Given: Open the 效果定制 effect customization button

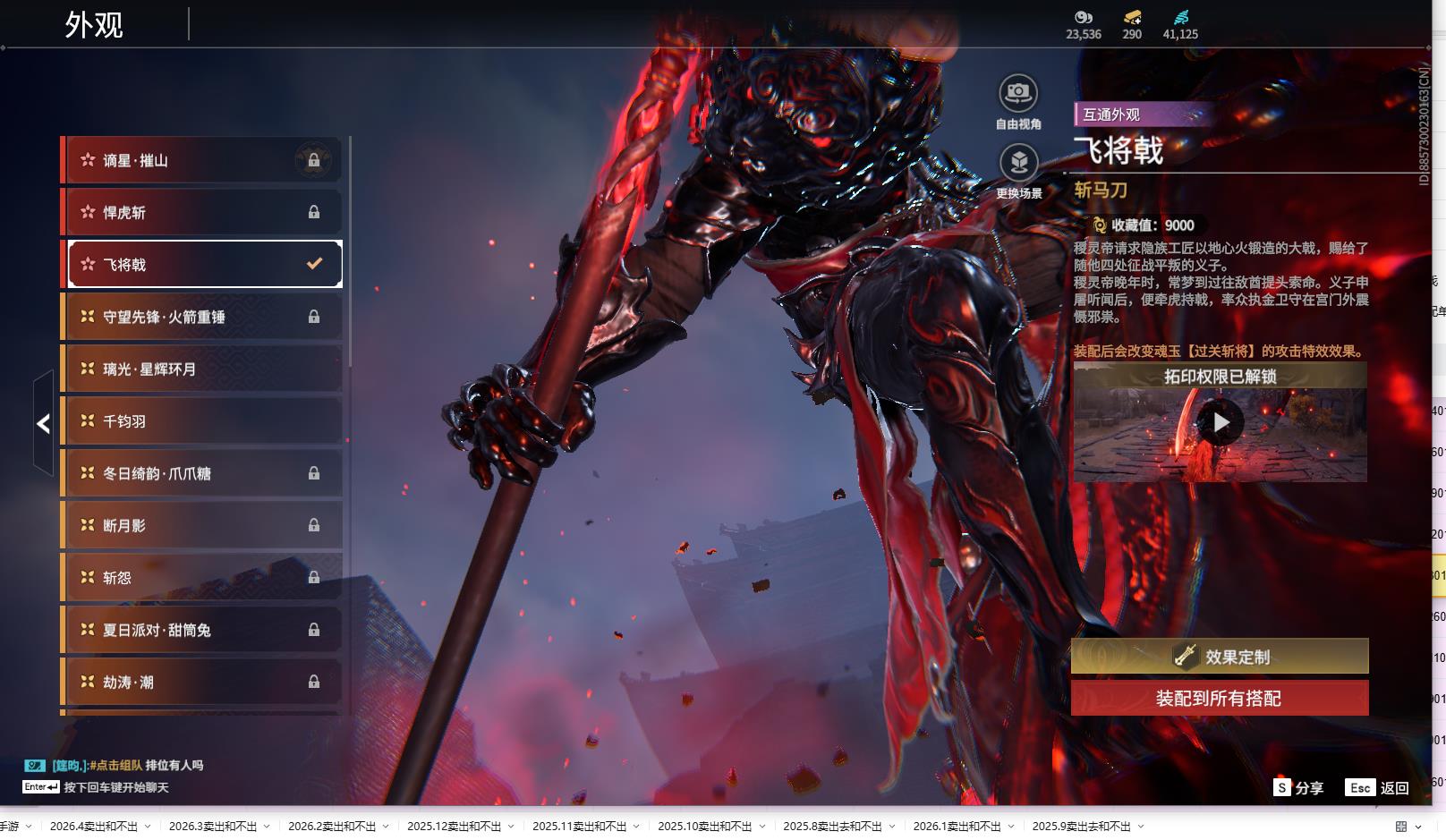Looking at the screenshot, I should click(x=1219, y=657).
